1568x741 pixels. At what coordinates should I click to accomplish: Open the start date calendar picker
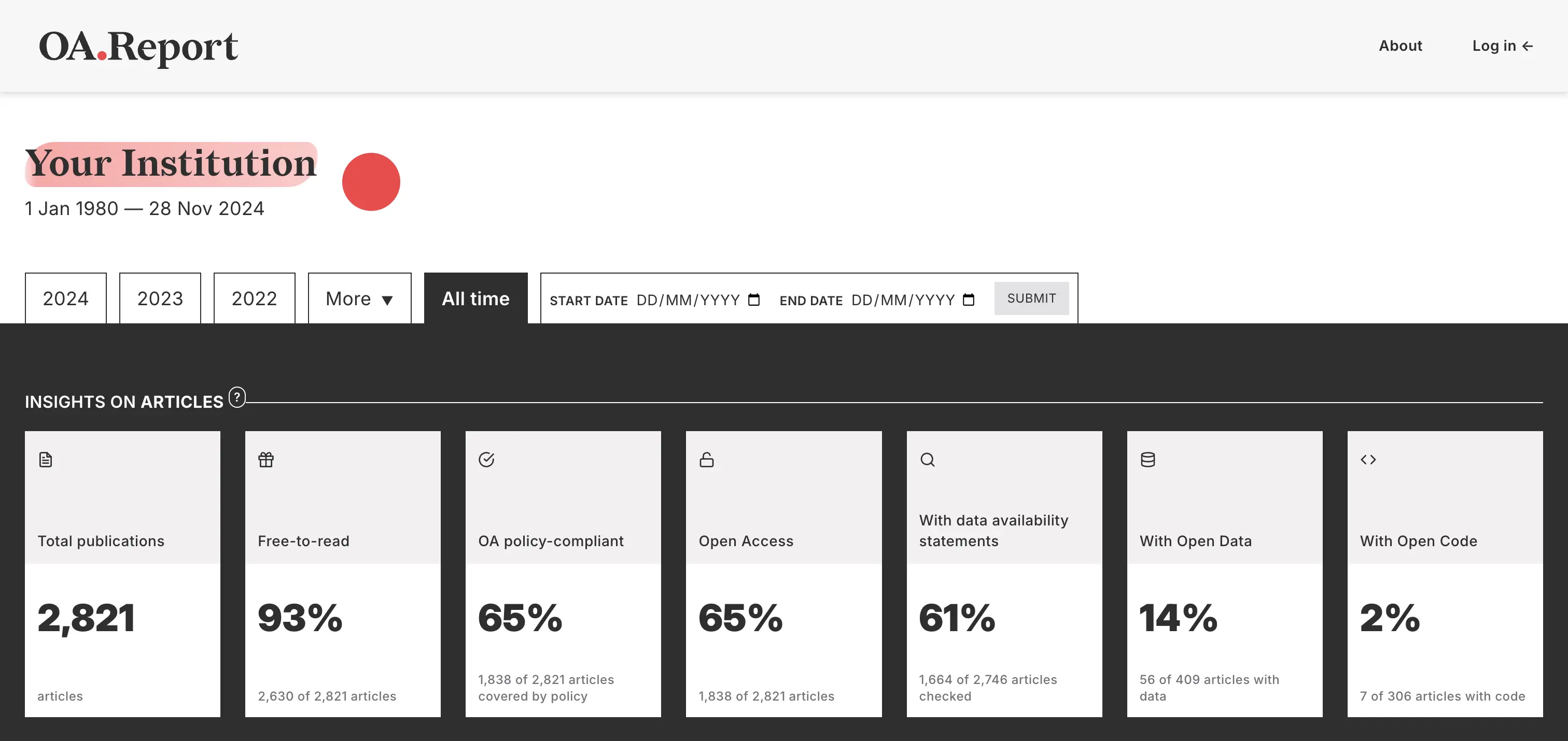pyautogui.click(x=753, y=300)
